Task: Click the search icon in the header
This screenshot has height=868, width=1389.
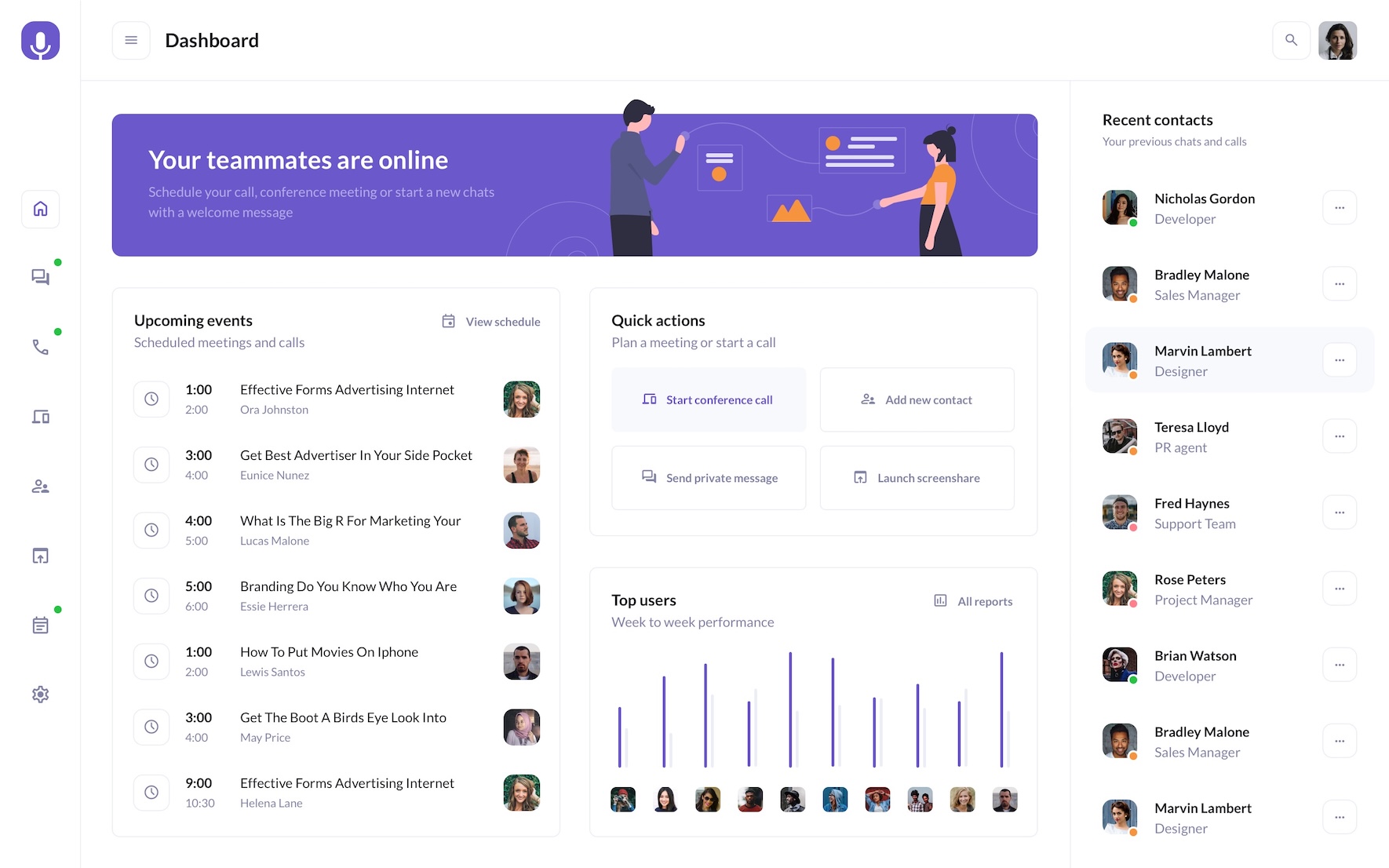Action: [1291, 40]
